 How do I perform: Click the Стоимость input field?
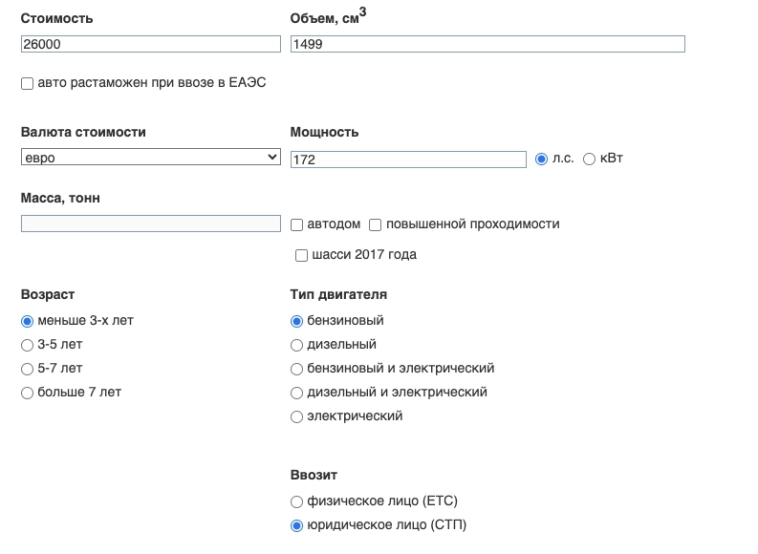point(150,44)
